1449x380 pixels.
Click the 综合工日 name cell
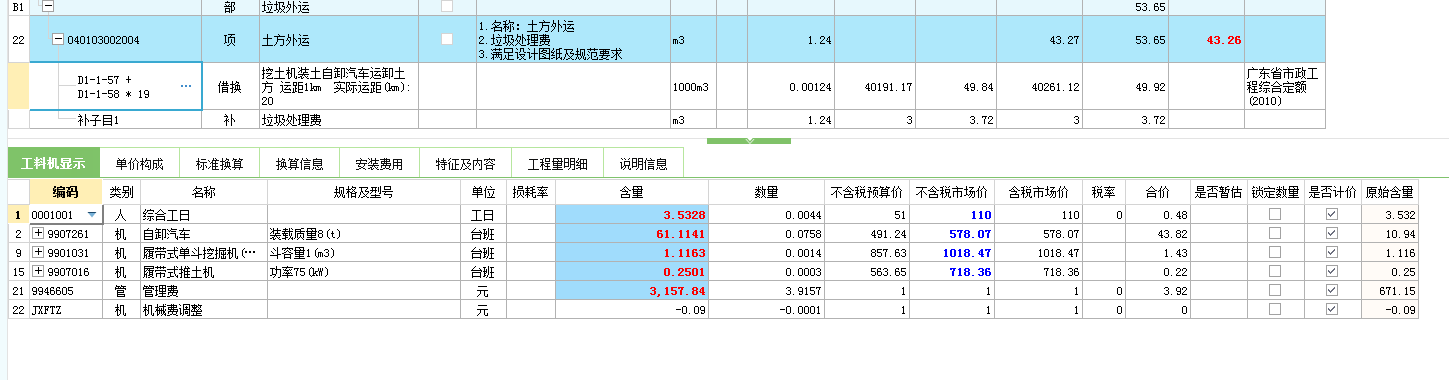203,214
